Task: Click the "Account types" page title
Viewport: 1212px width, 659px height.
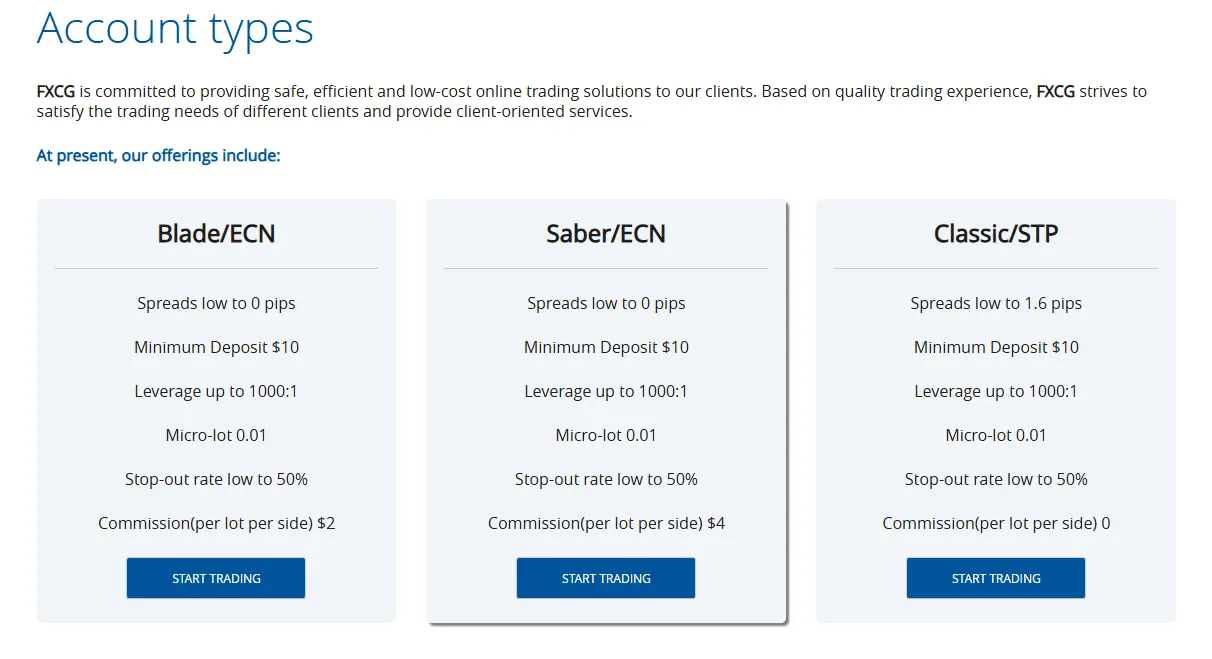Action: [175, 28]
